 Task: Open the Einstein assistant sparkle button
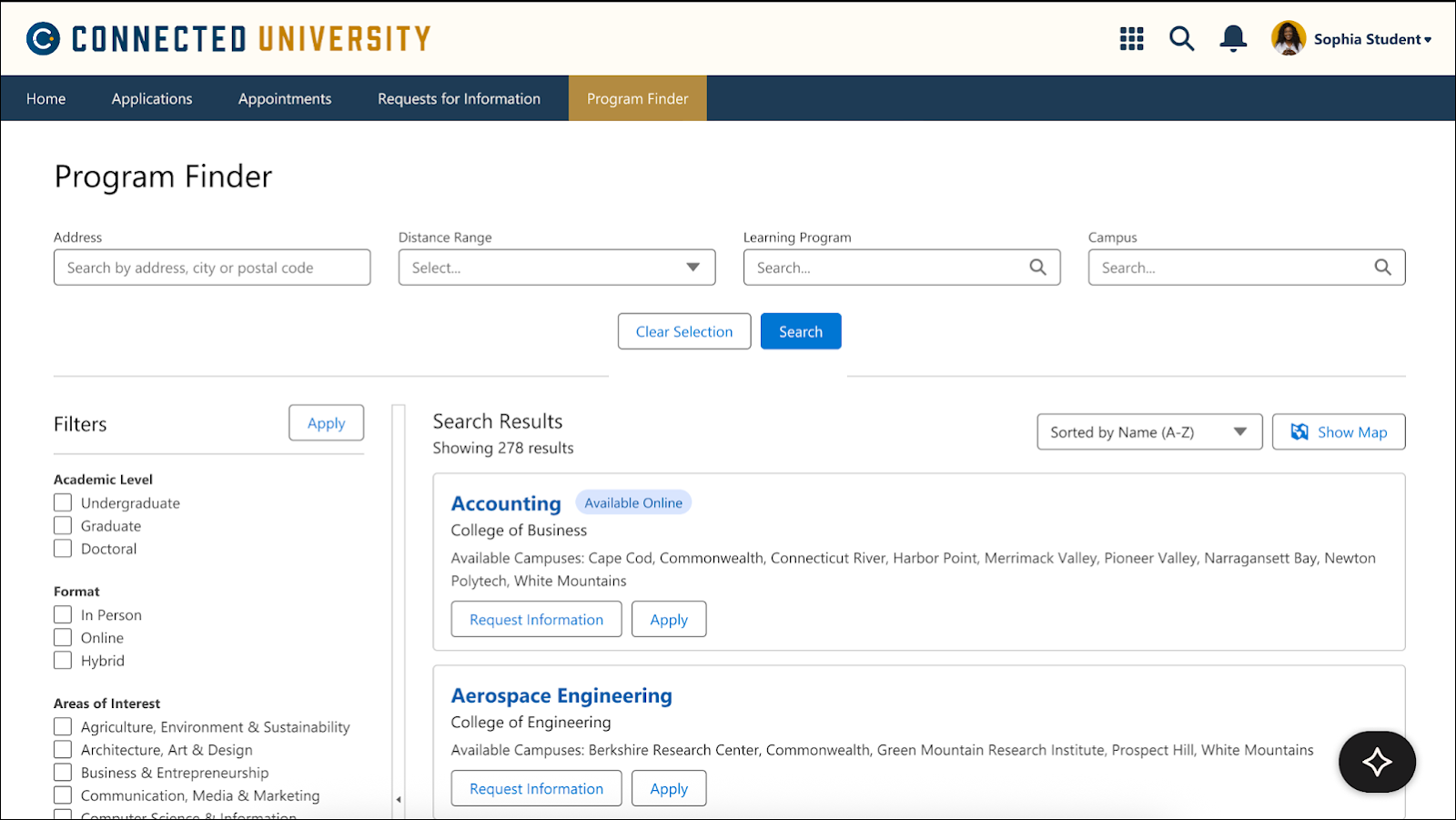pyautogui.click(x=1376, y=762)
